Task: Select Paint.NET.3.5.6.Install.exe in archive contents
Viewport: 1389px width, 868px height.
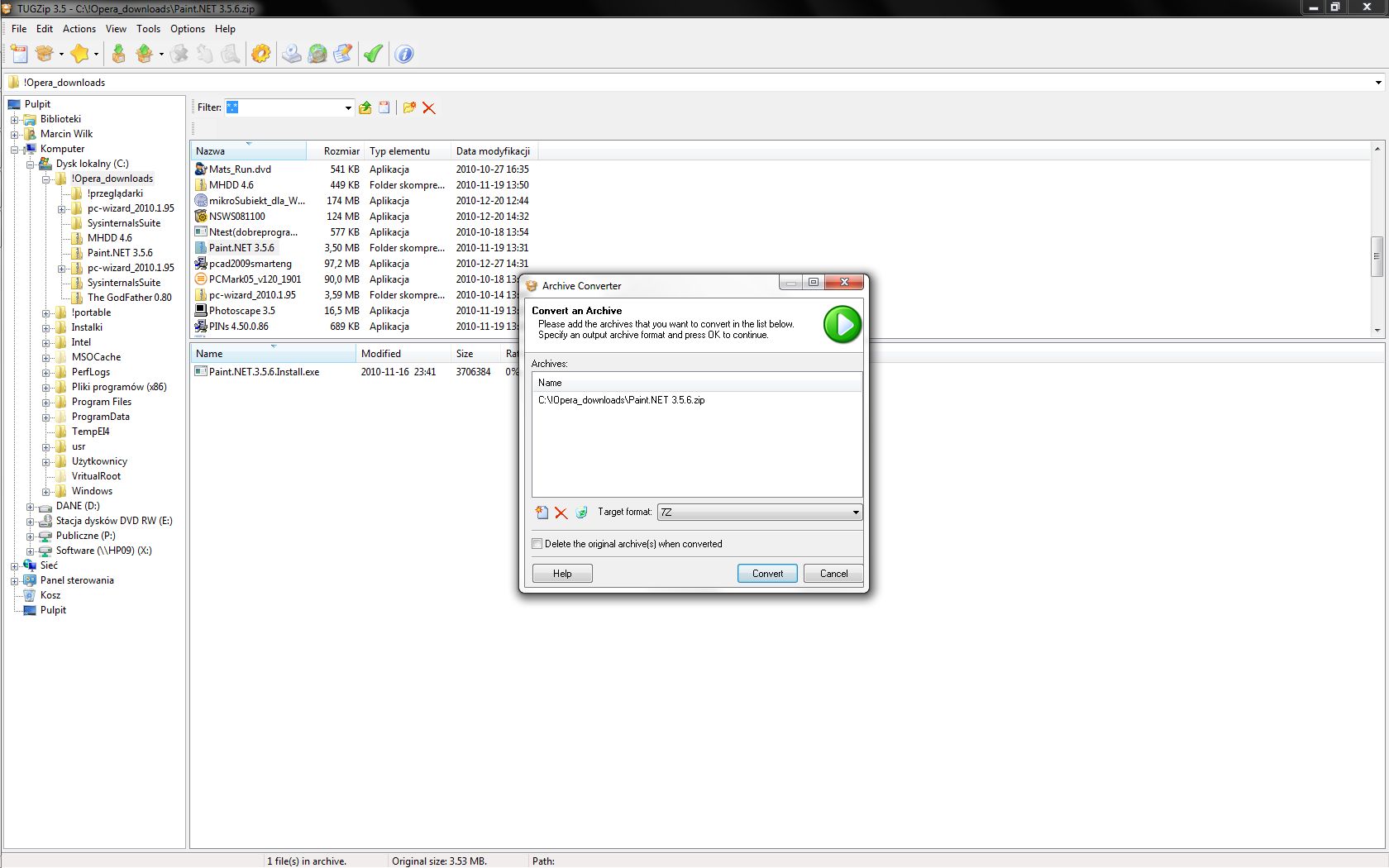Action: point(264,372)
